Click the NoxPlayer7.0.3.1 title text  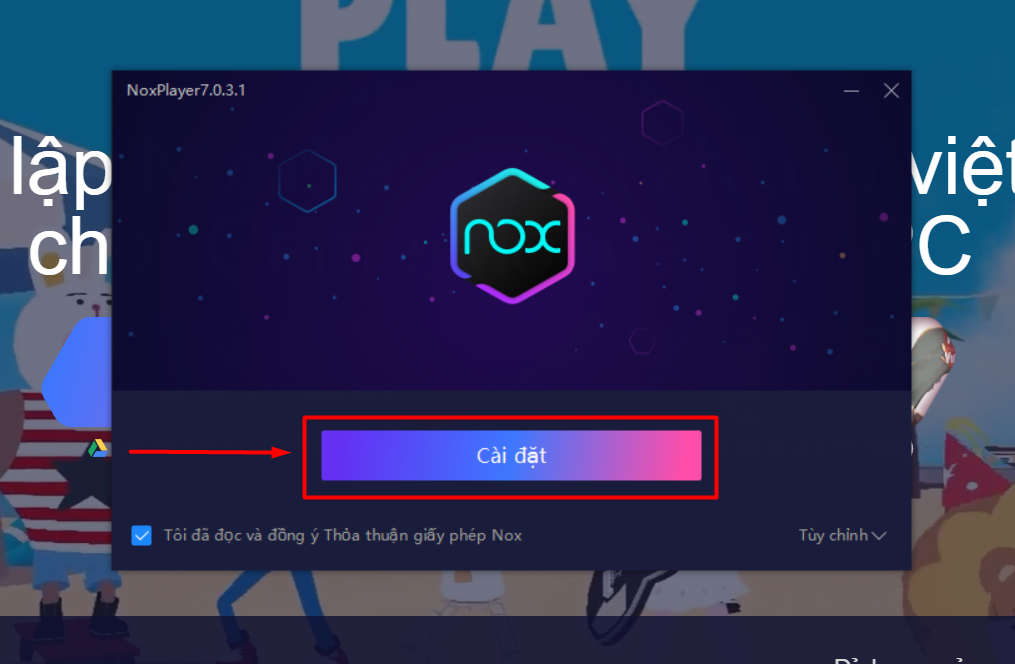coord(186,90)
